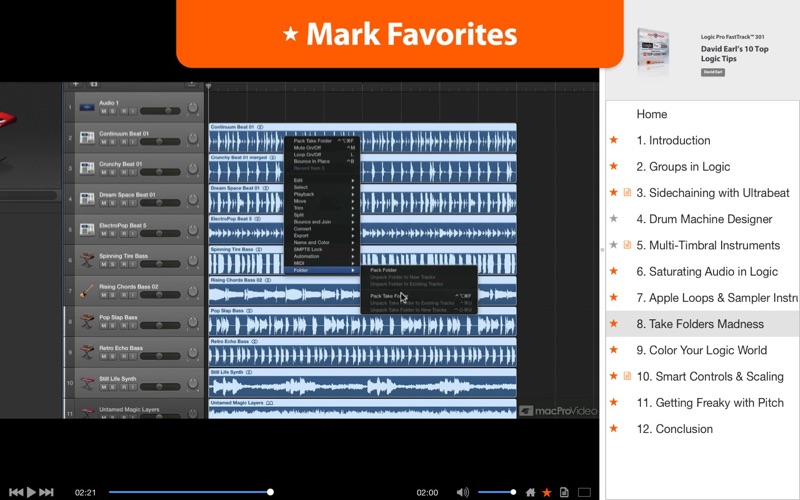
Task: Choose Bounce In Place
Action: click(322, 161)
